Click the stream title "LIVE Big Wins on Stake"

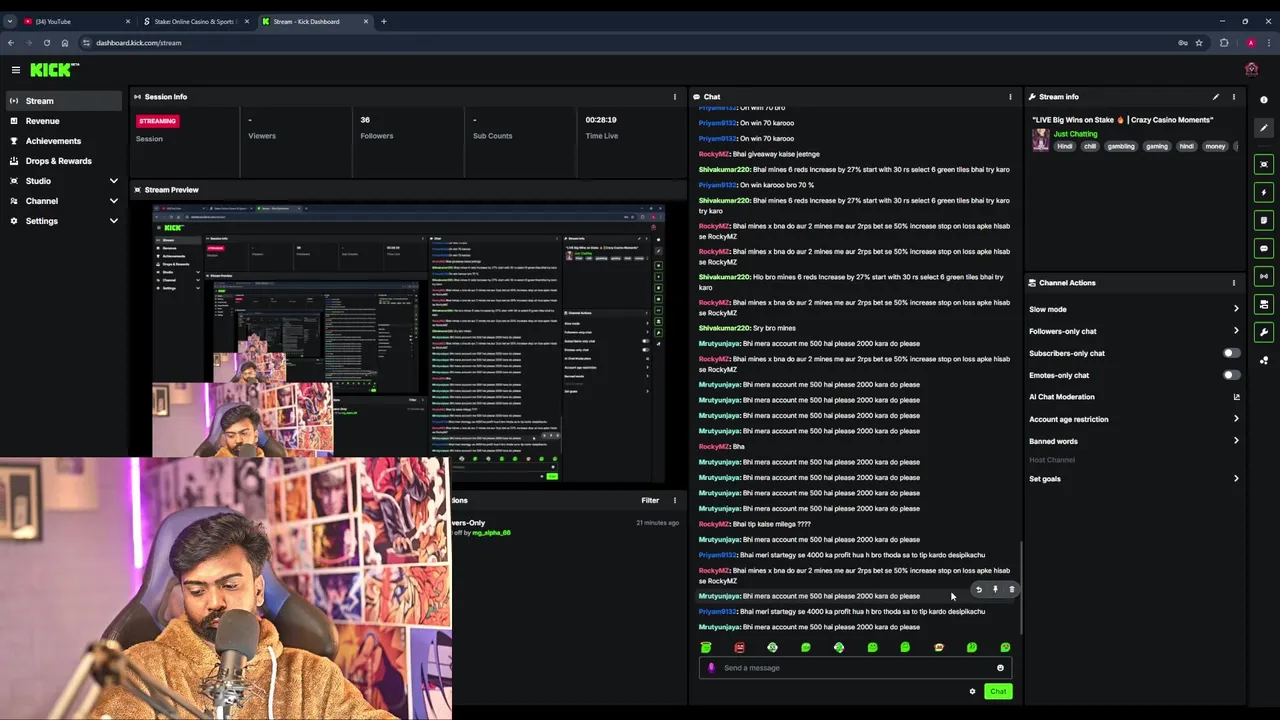1123,120
